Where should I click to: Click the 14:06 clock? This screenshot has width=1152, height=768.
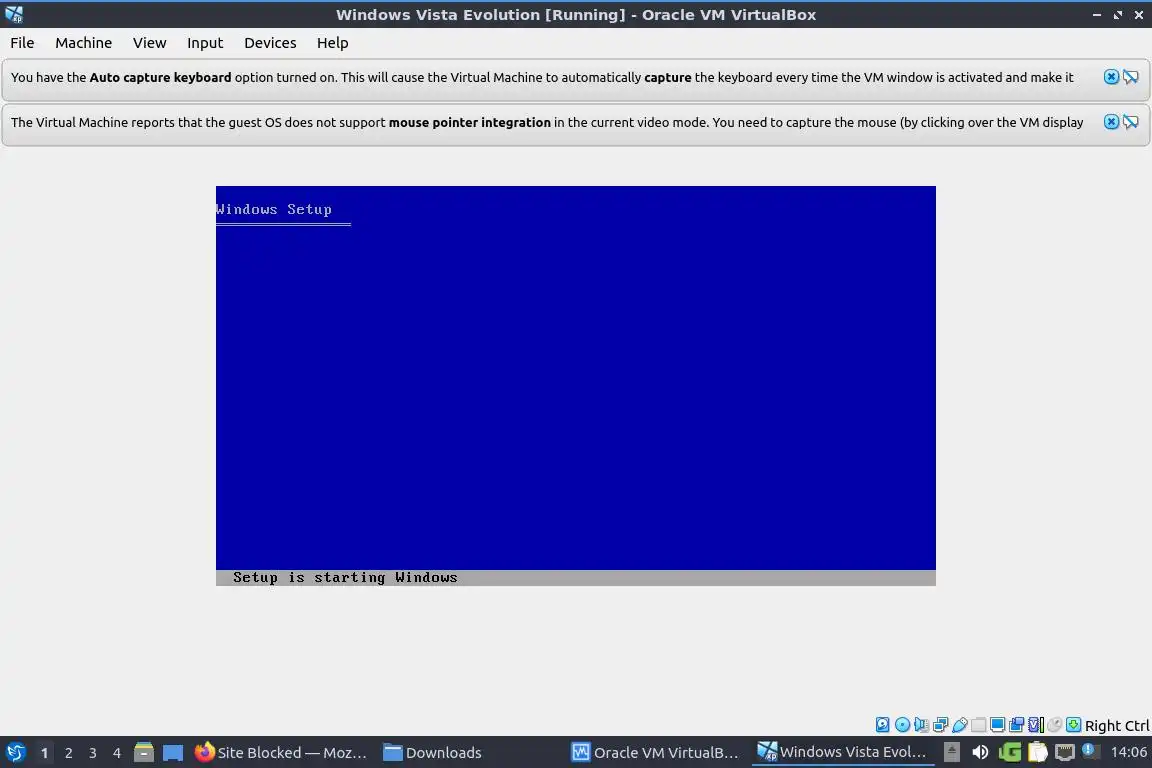tap(1128, 752)
